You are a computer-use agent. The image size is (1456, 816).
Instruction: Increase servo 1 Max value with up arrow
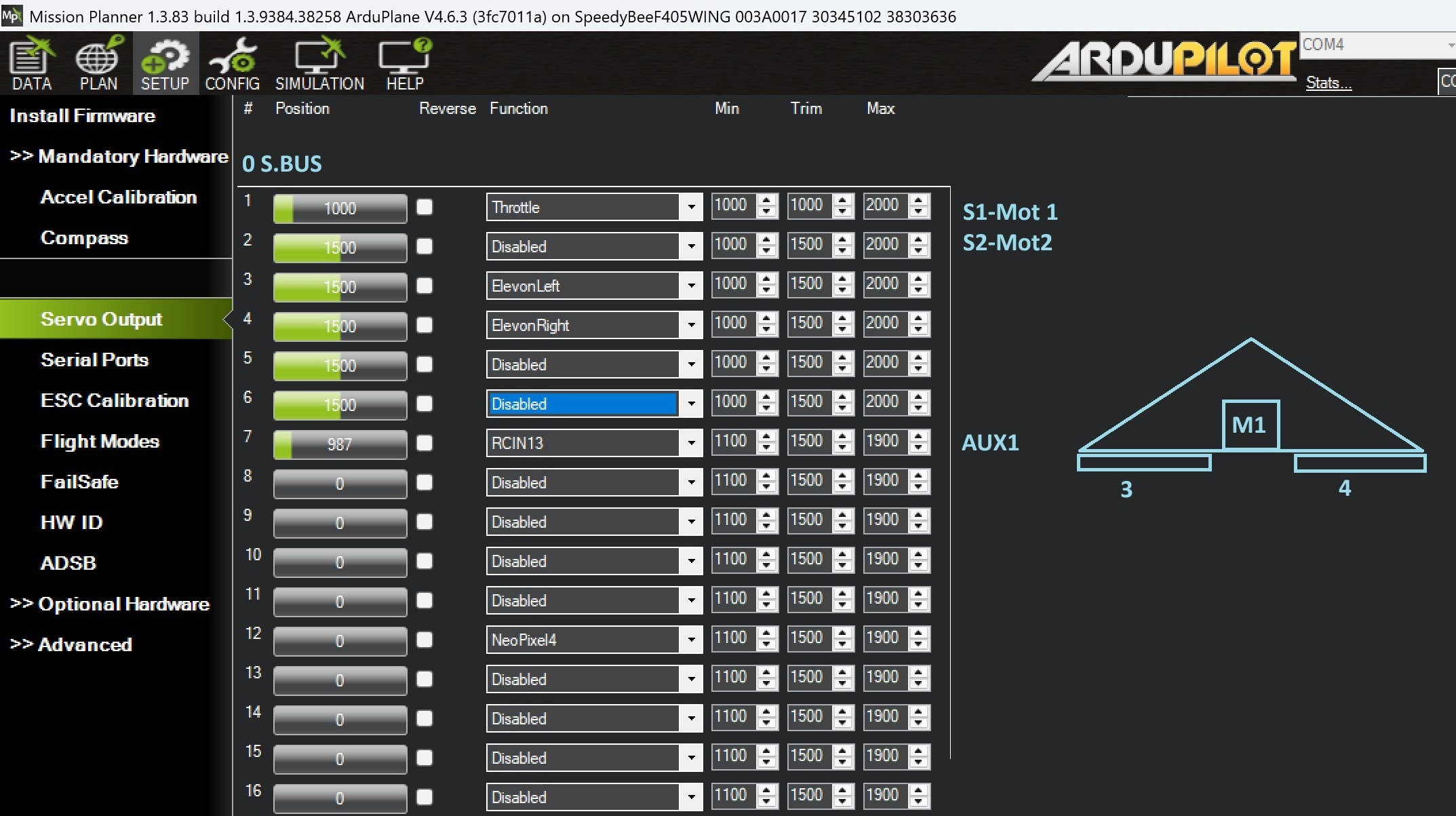tap(919, 201)
